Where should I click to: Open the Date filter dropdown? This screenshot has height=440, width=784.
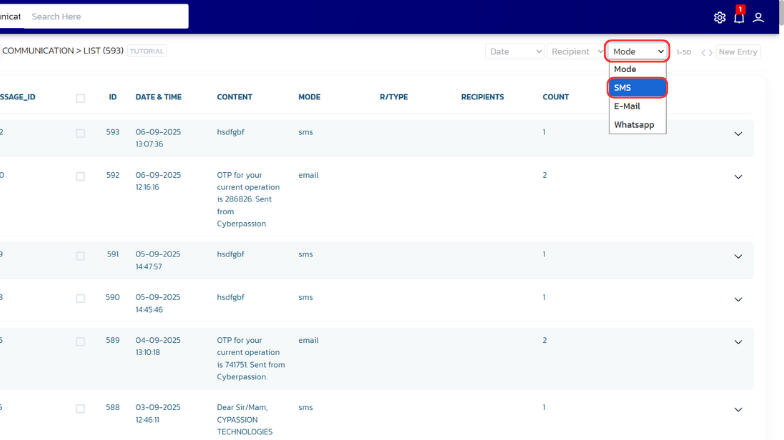(514, 51)
